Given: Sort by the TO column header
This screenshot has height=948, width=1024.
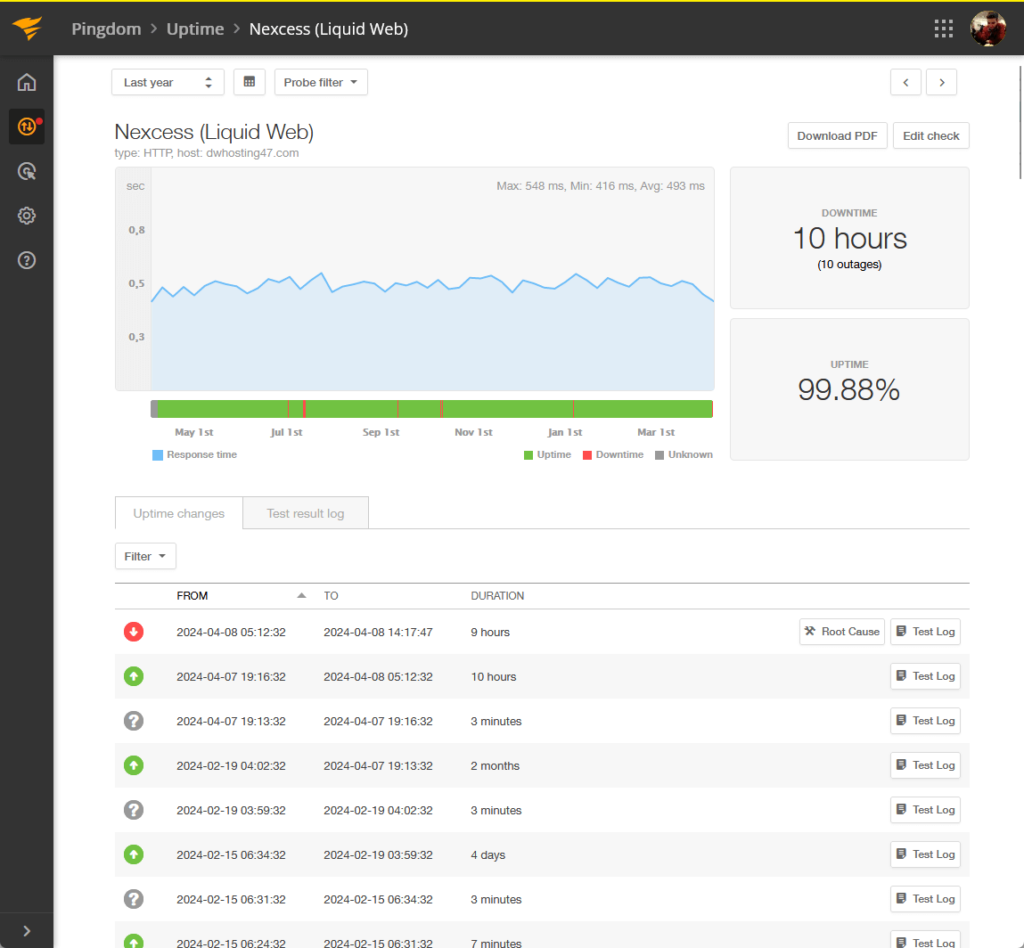Looking at the screenshot, I should pyautogui.click(x=331, y=595).
